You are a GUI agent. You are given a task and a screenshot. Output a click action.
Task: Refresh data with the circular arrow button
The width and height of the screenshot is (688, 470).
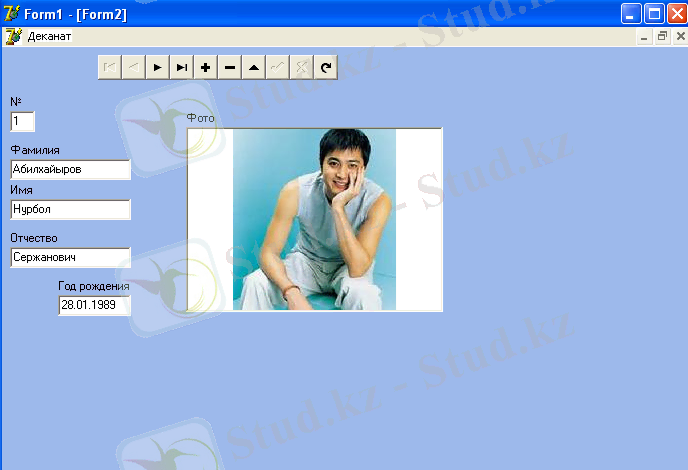(x=326, y=67)
